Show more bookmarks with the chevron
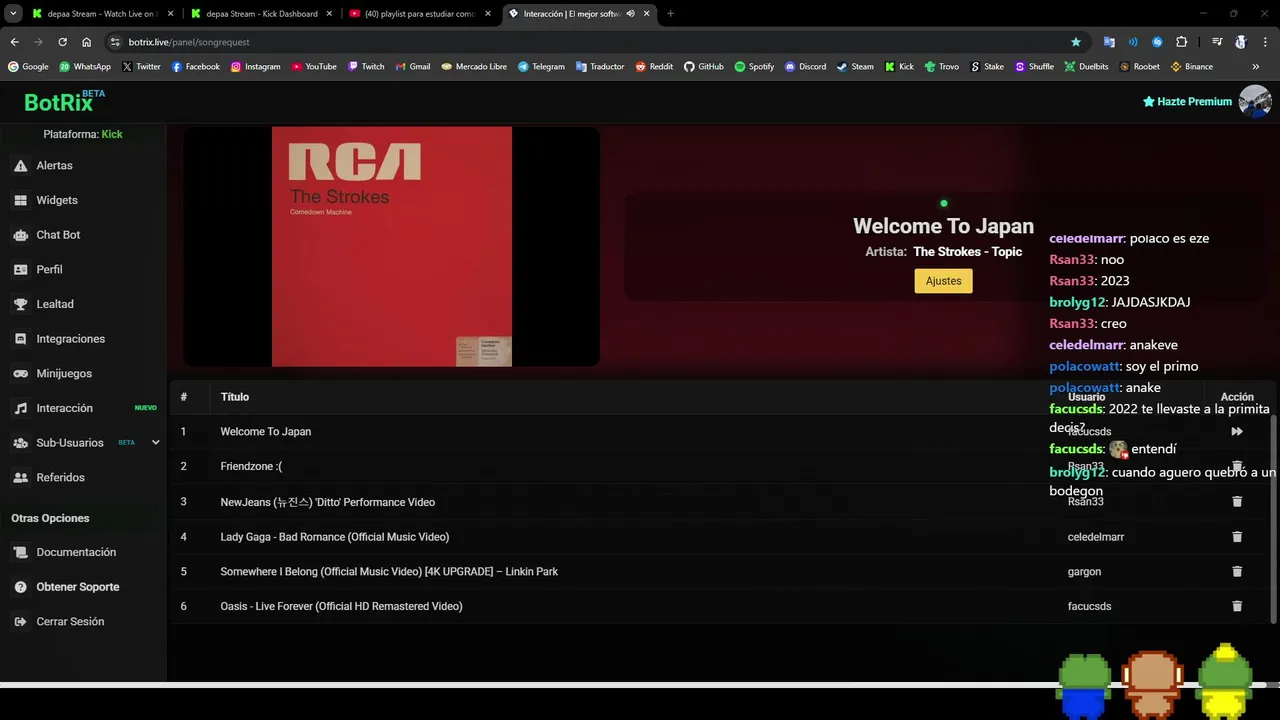Screen dimensions: 1280x720 [x=1256, y=67]
